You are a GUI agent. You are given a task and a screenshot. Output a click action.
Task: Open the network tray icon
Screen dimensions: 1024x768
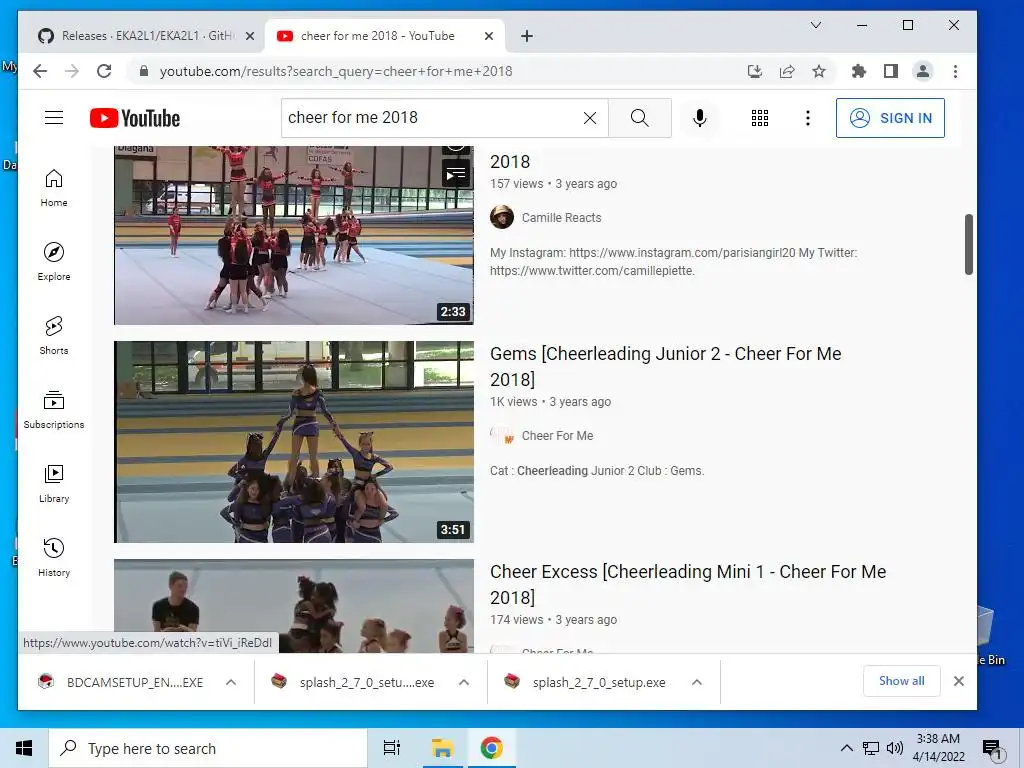(871, 748)
